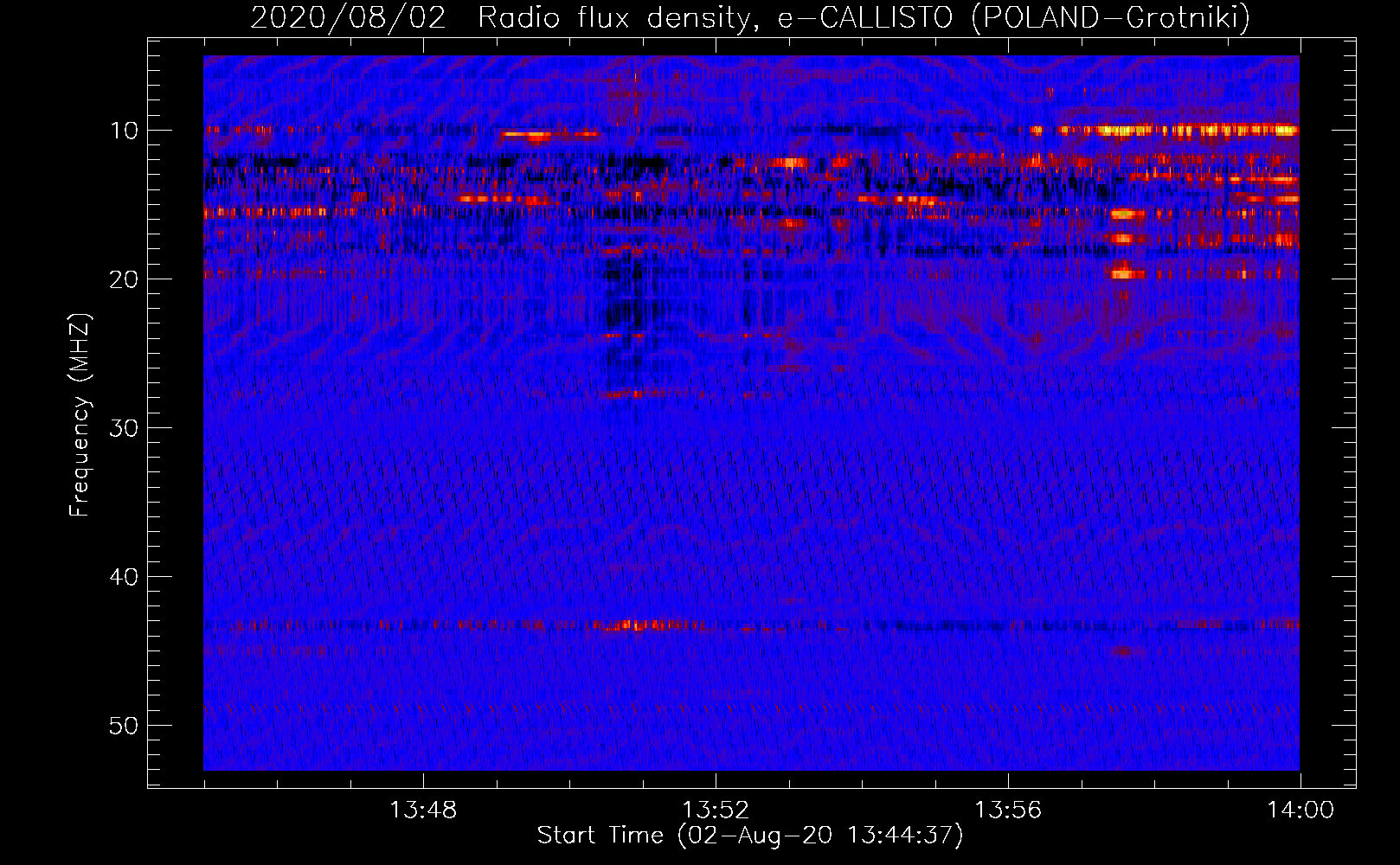
Task: Click the 10 MHz frequency tick label
Action: [125, 131]
